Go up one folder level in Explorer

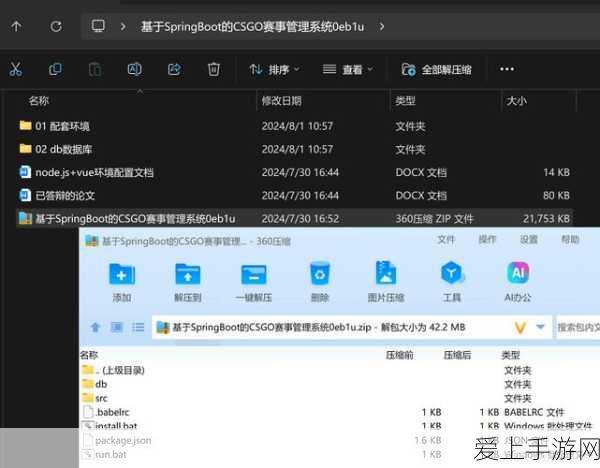coord(16,26)
